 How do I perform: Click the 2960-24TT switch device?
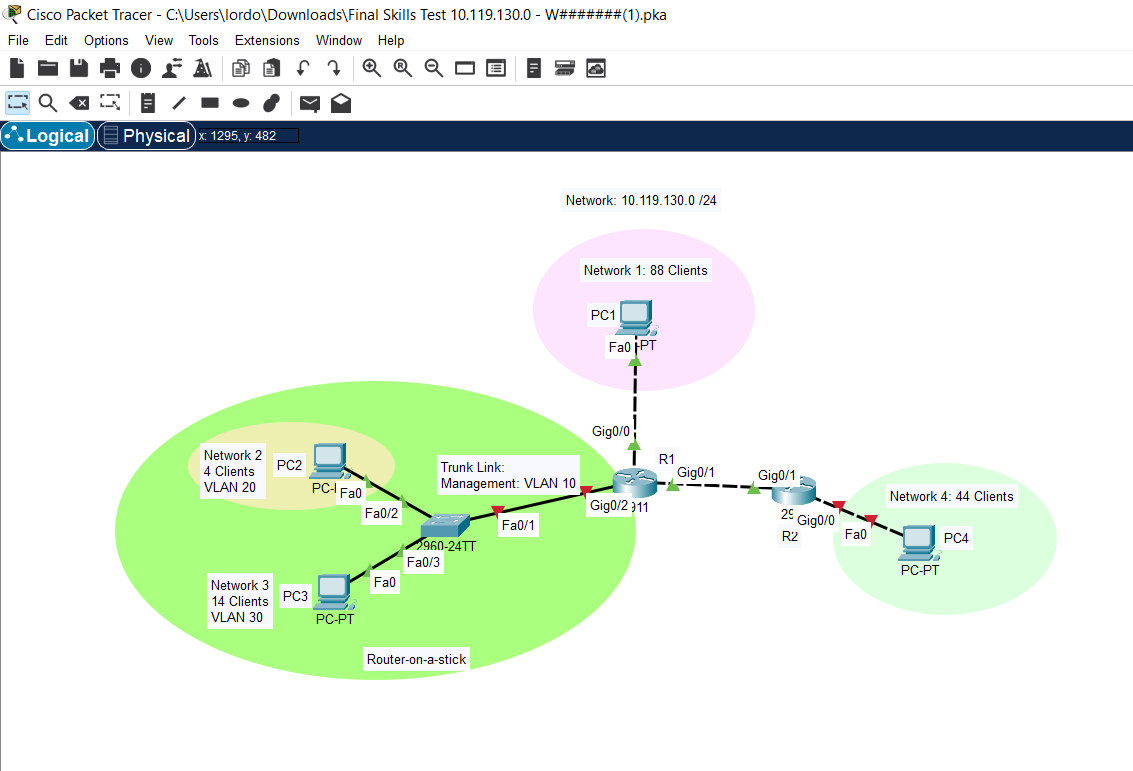coord(447,523)
